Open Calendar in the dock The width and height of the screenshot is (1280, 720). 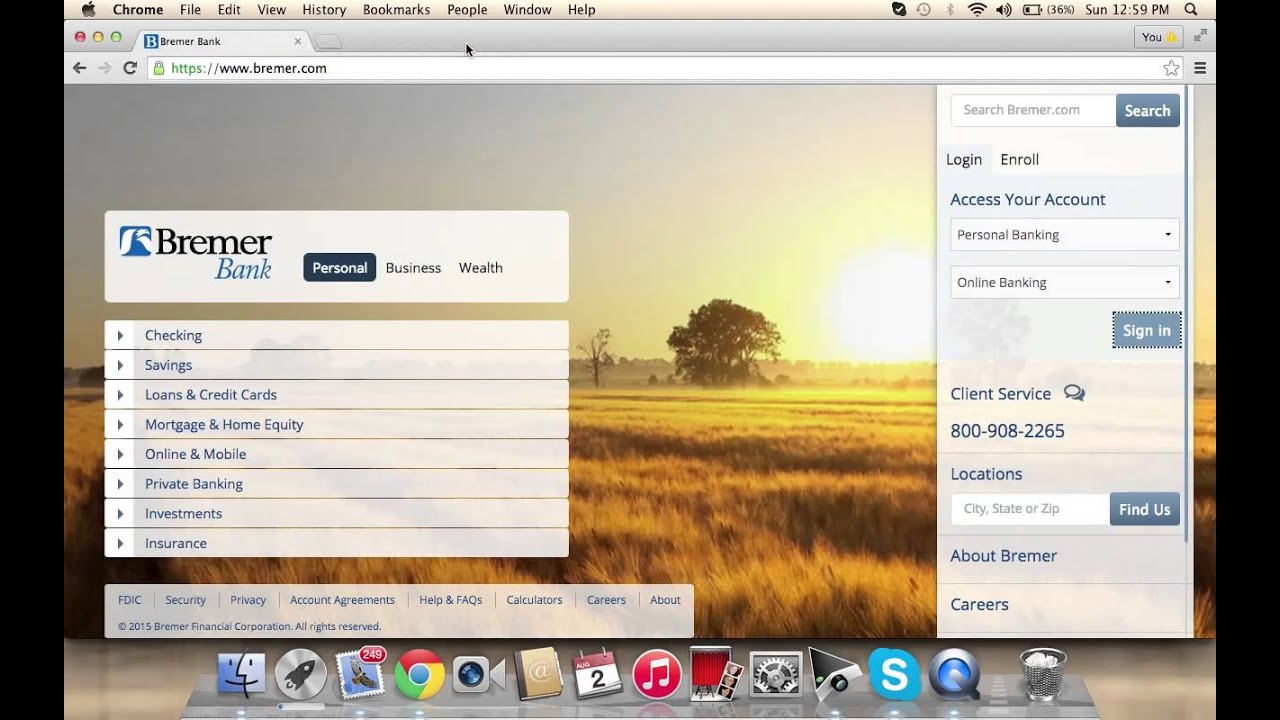pyautogui.click(x=597, y=675)
